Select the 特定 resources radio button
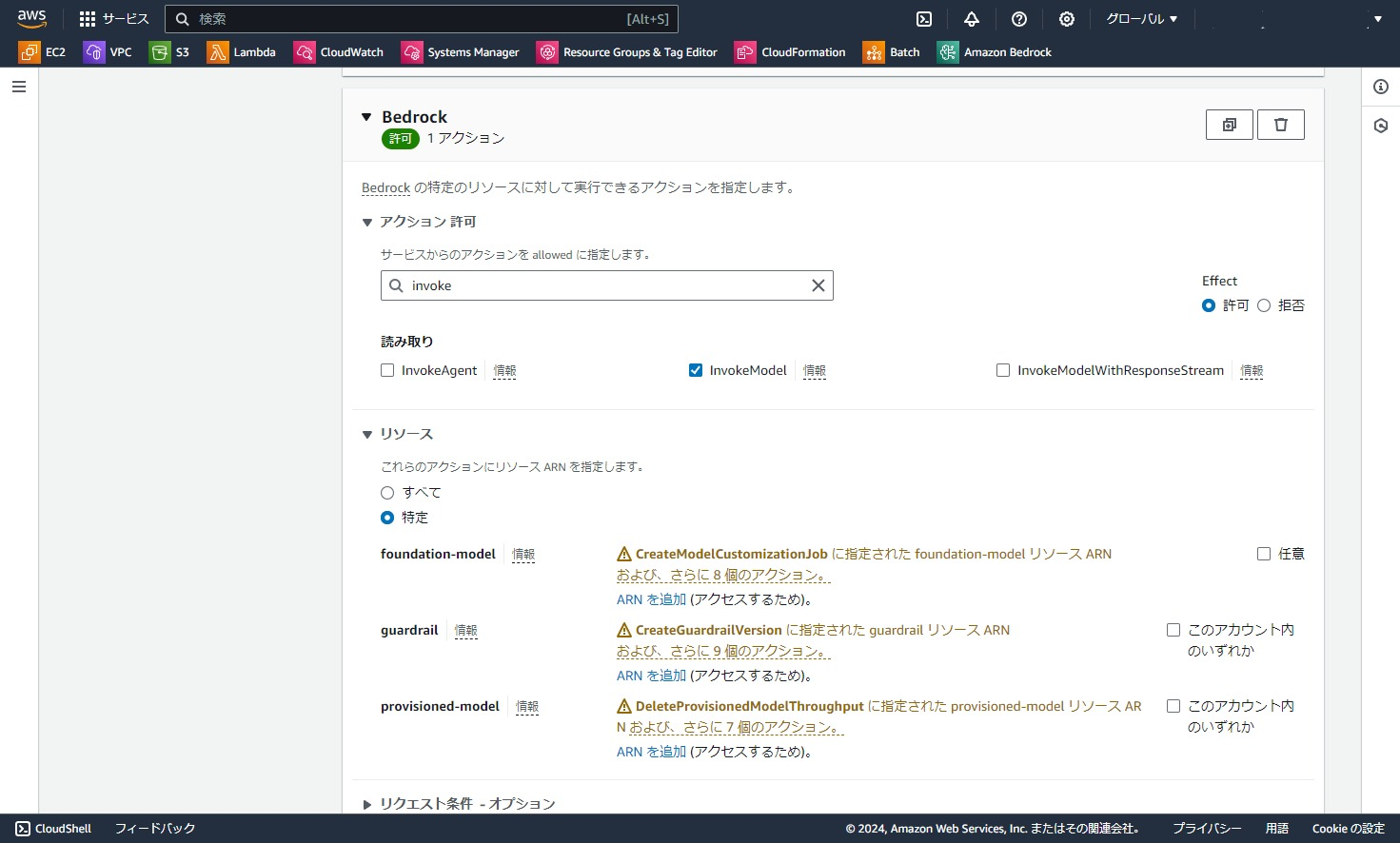 (387, 518)
